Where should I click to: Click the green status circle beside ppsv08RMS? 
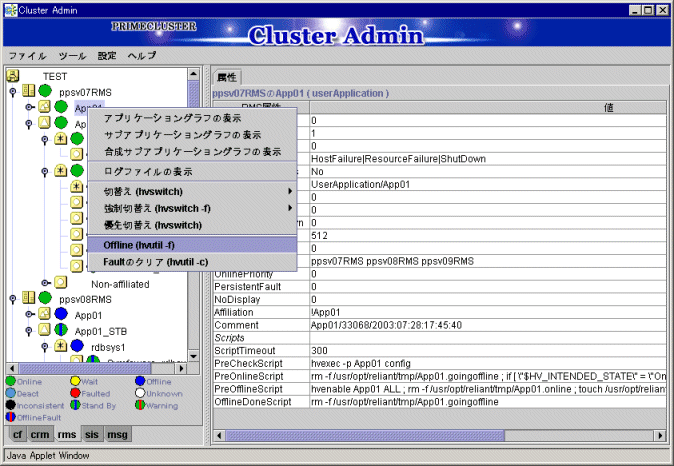[45, 297]
